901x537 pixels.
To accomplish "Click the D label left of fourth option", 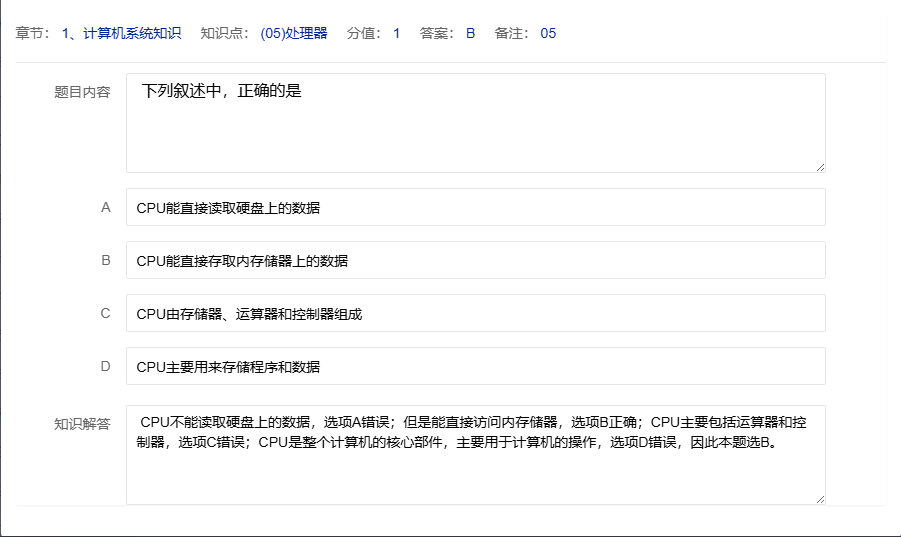I will tap(105, 366).
